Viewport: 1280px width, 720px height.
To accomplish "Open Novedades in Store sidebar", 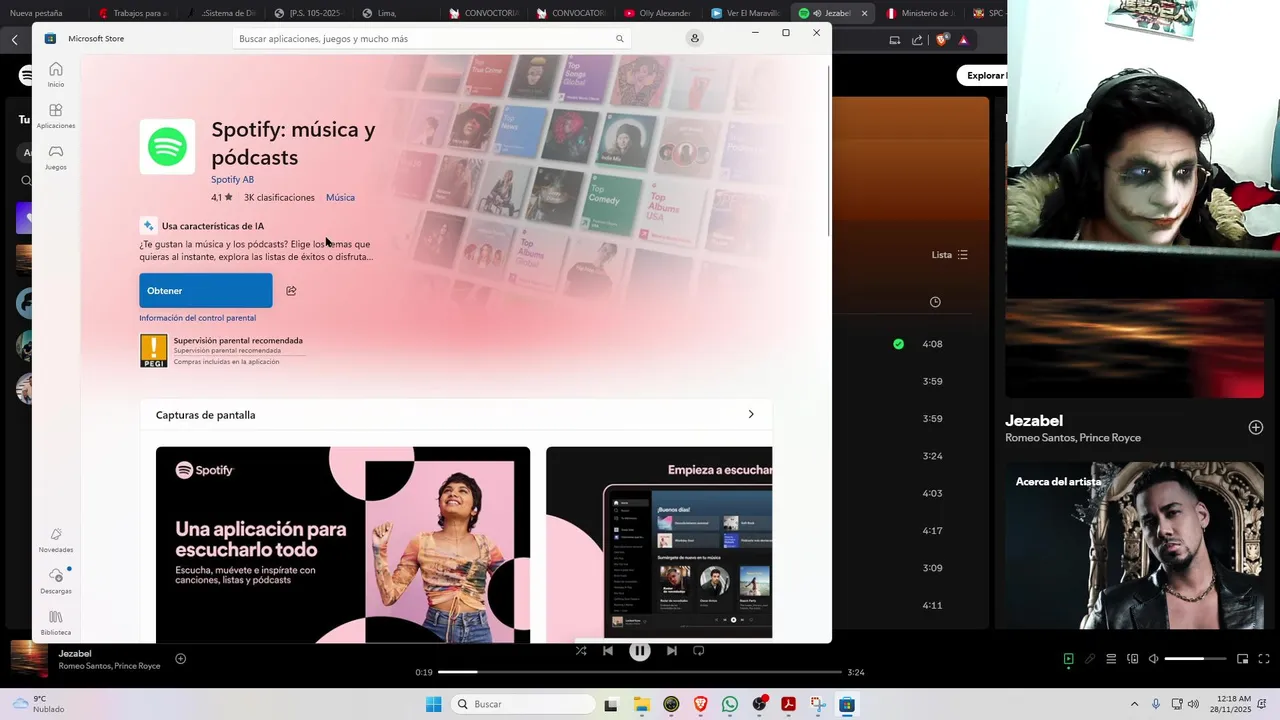I will (56, 540).
